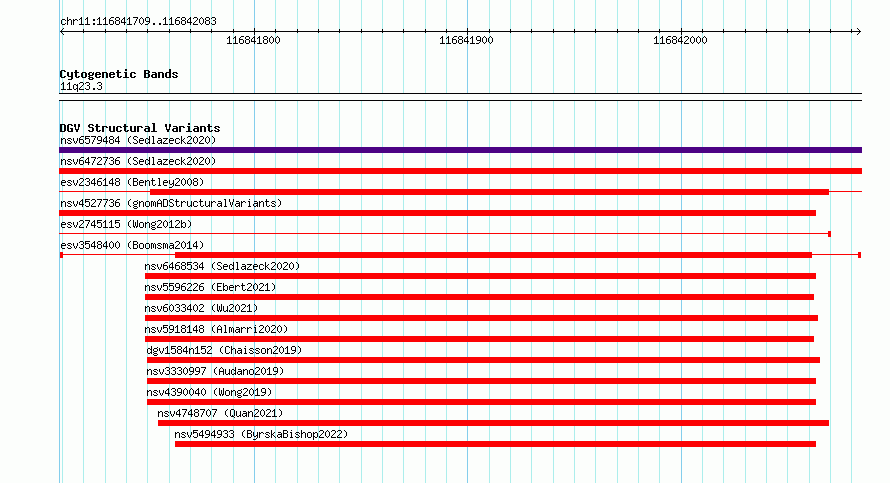Click the esv2346148 (Bentley2008) label

pos(132,182)
